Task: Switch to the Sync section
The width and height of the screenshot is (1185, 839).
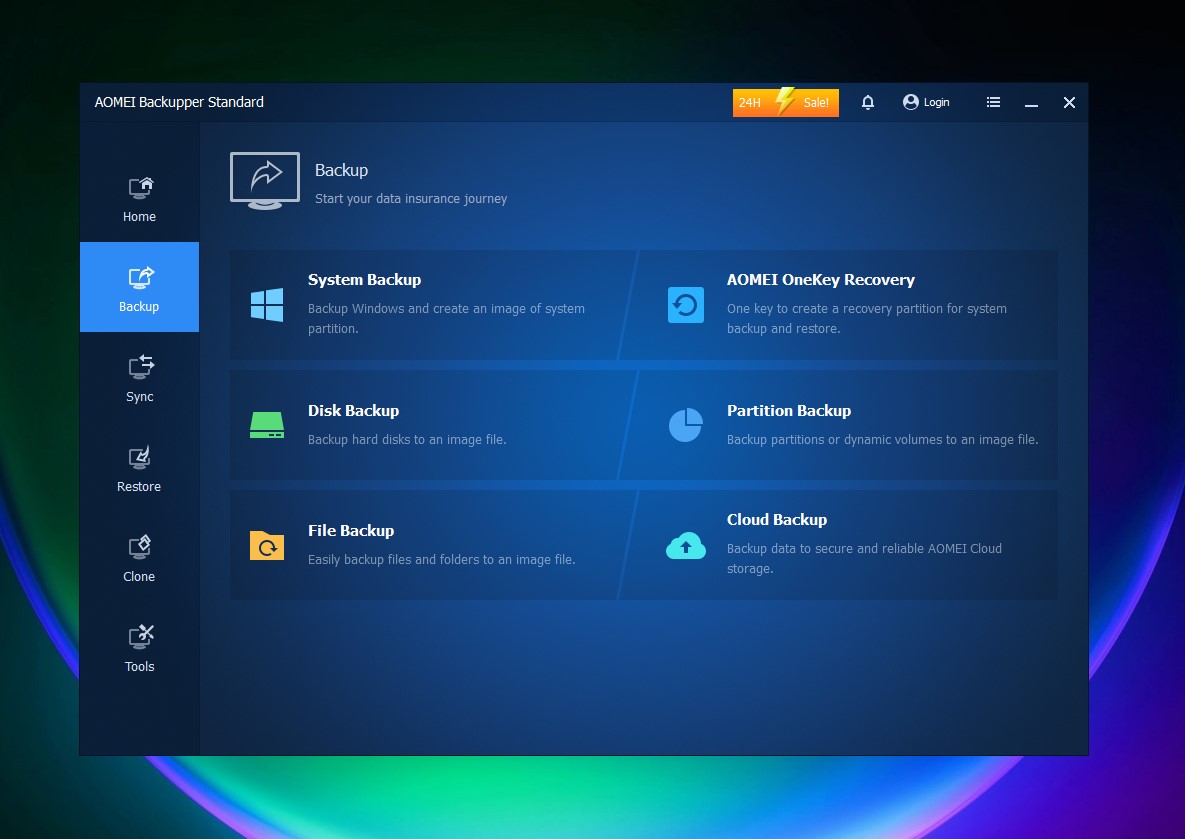Action: coord(139,378)
